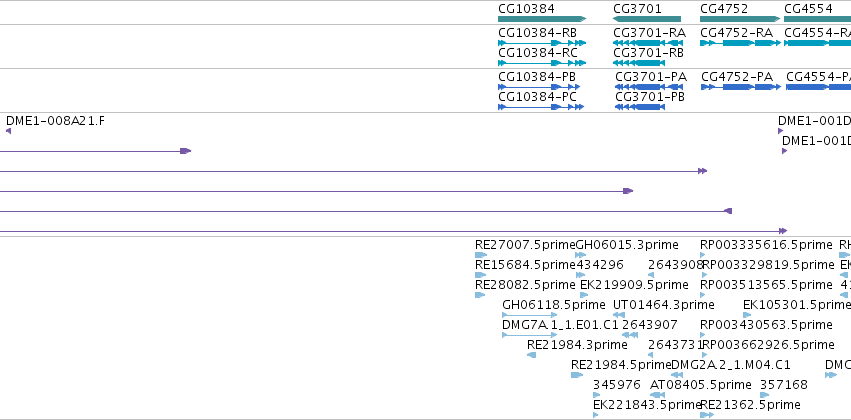Click the CG4752 label text

[724, 8]
